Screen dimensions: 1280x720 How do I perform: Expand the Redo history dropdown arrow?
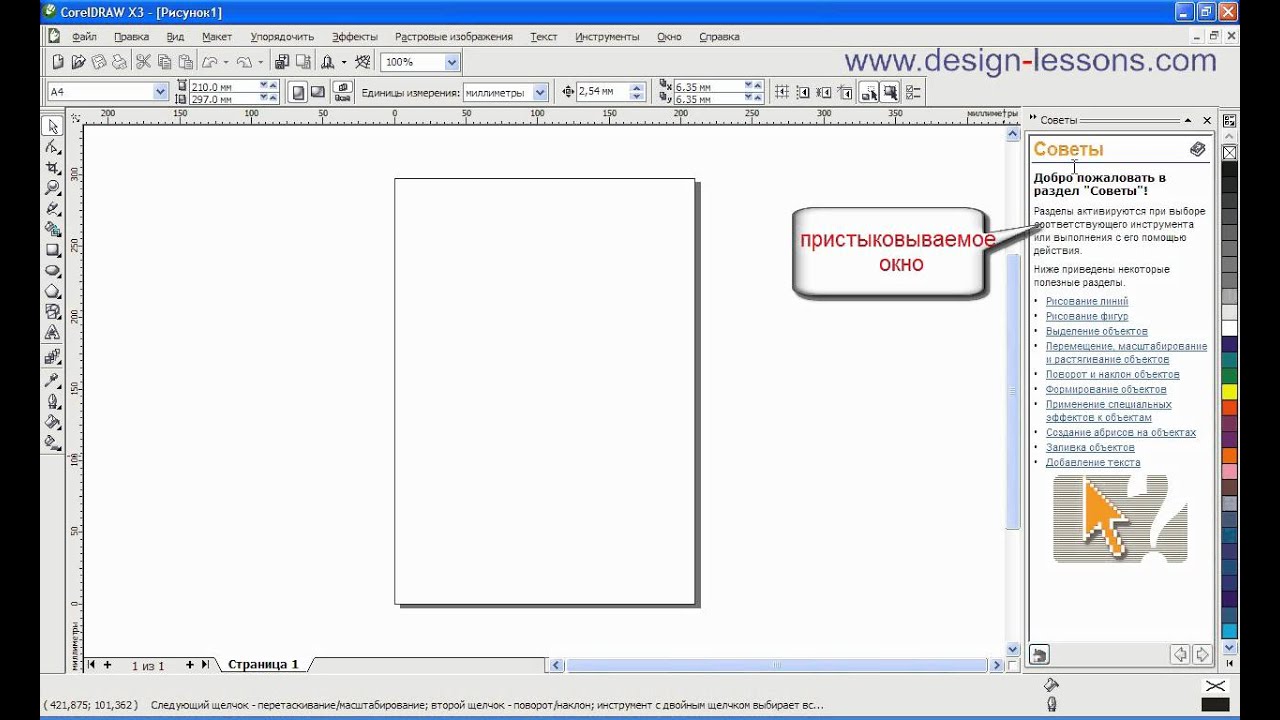pos(260,62)
